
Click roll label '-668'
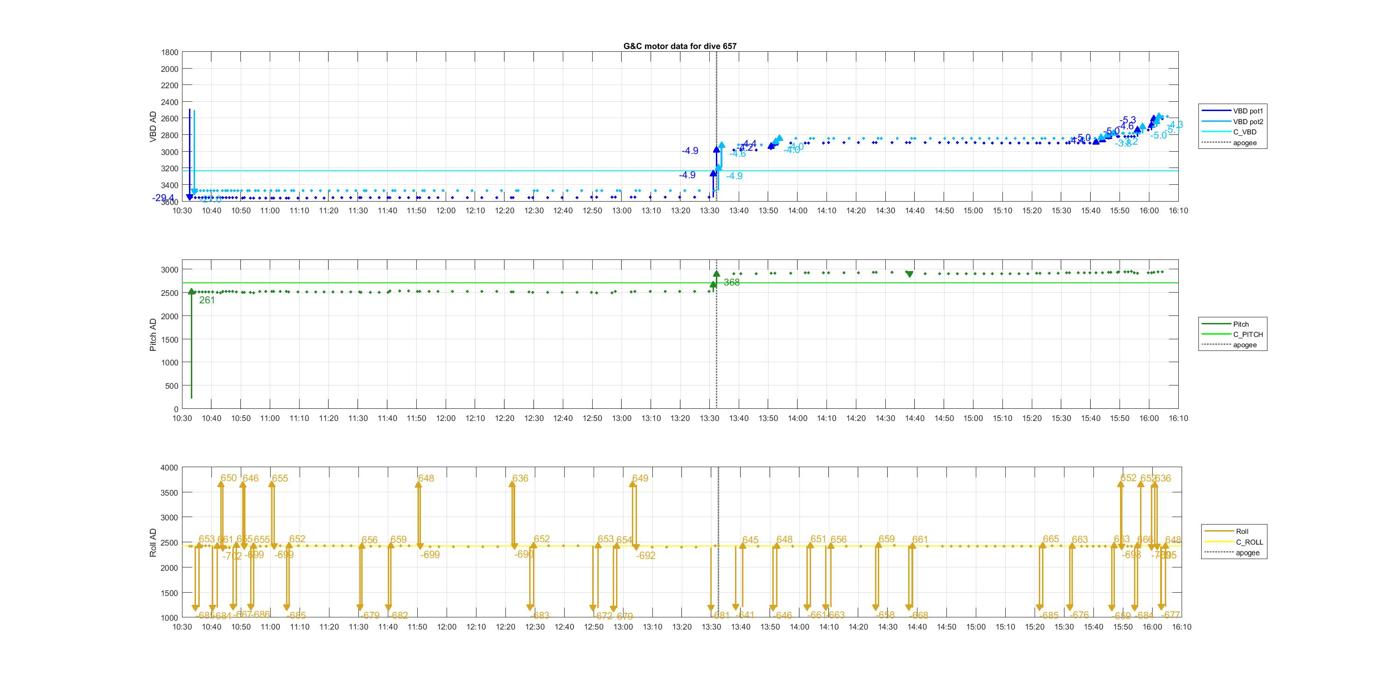tap(918, 615)
